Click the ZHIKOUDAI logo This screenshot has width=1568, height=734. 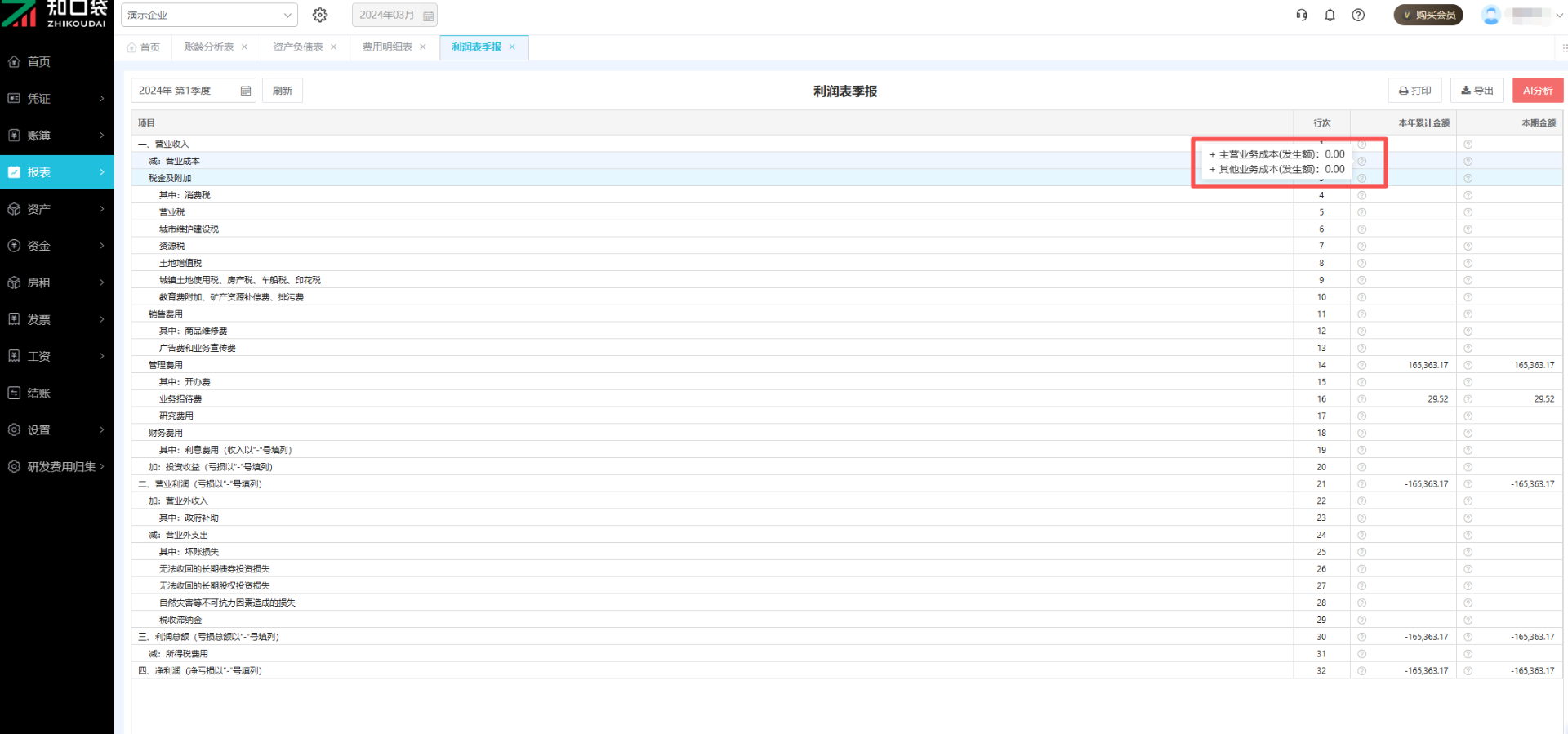[x=56, y=14]
